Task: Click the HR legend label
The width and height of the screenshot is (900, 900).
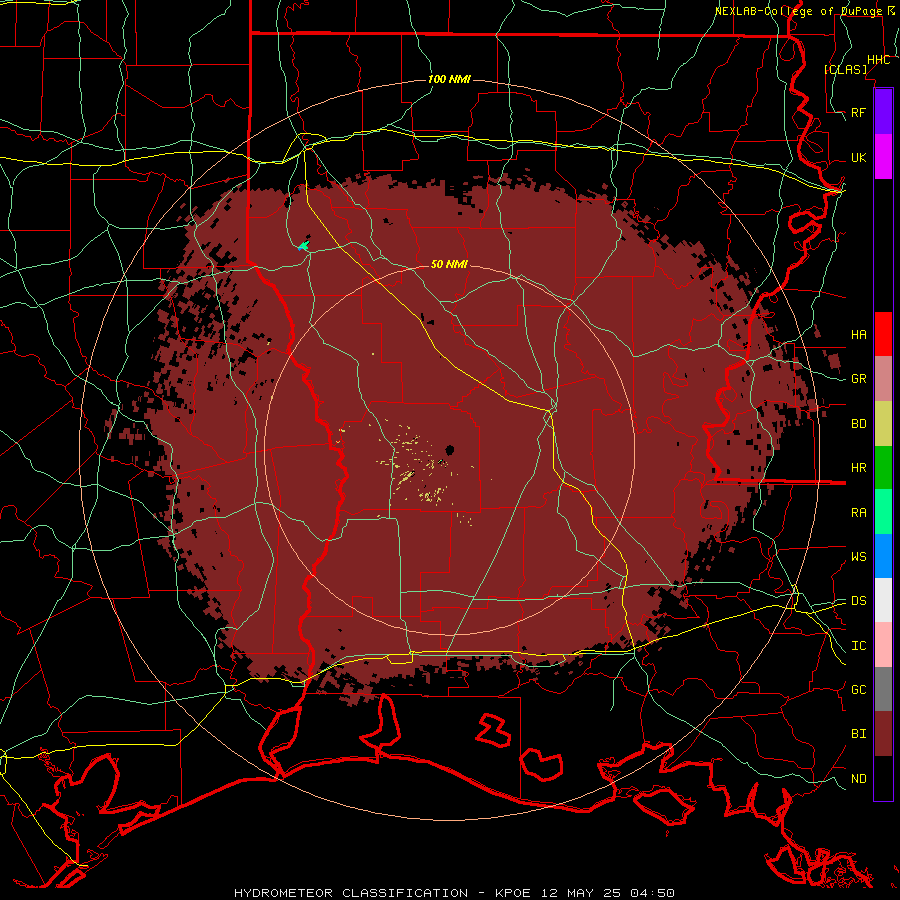Action: coord(858,468)
